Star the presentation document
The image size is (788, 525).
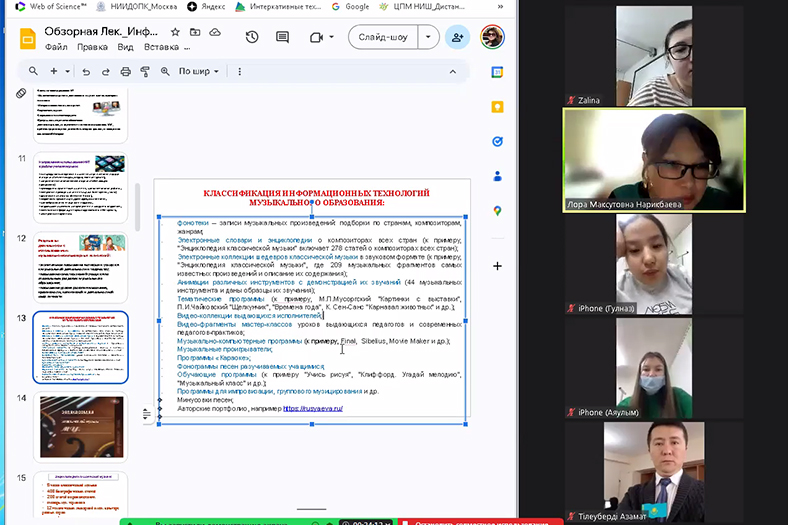(175, 31)
